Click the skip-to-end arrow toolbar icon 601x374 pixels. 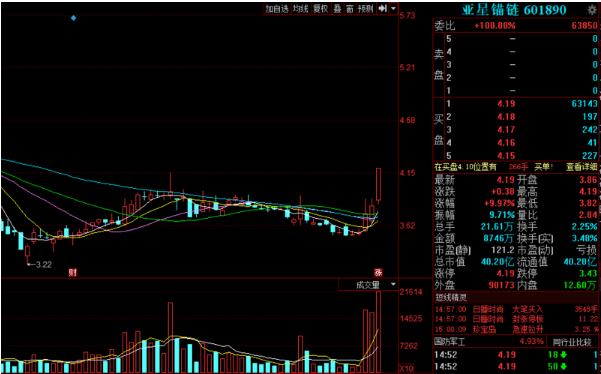tap(383, 8)
